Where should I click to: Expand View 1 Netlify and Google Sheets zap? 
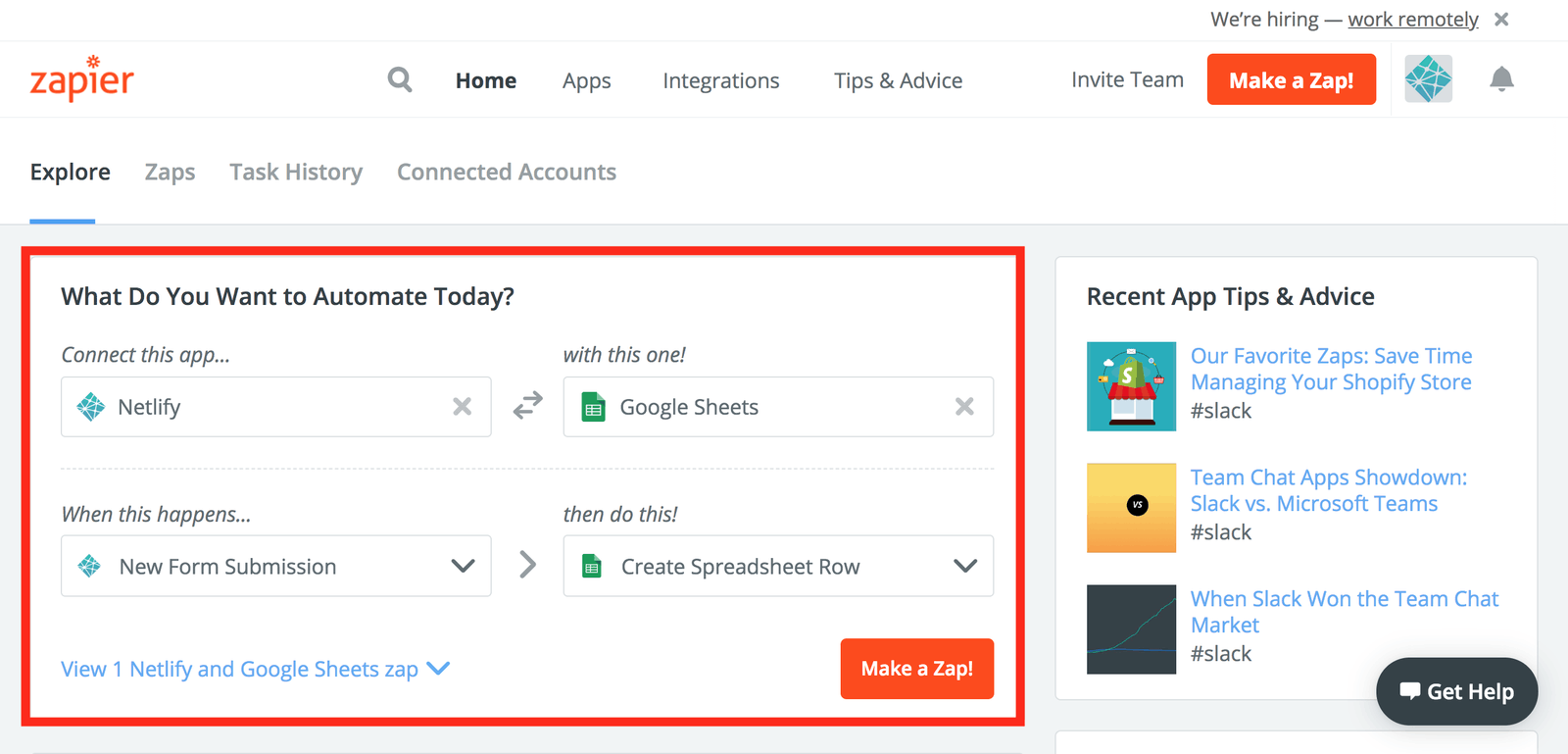coord(255,669)
